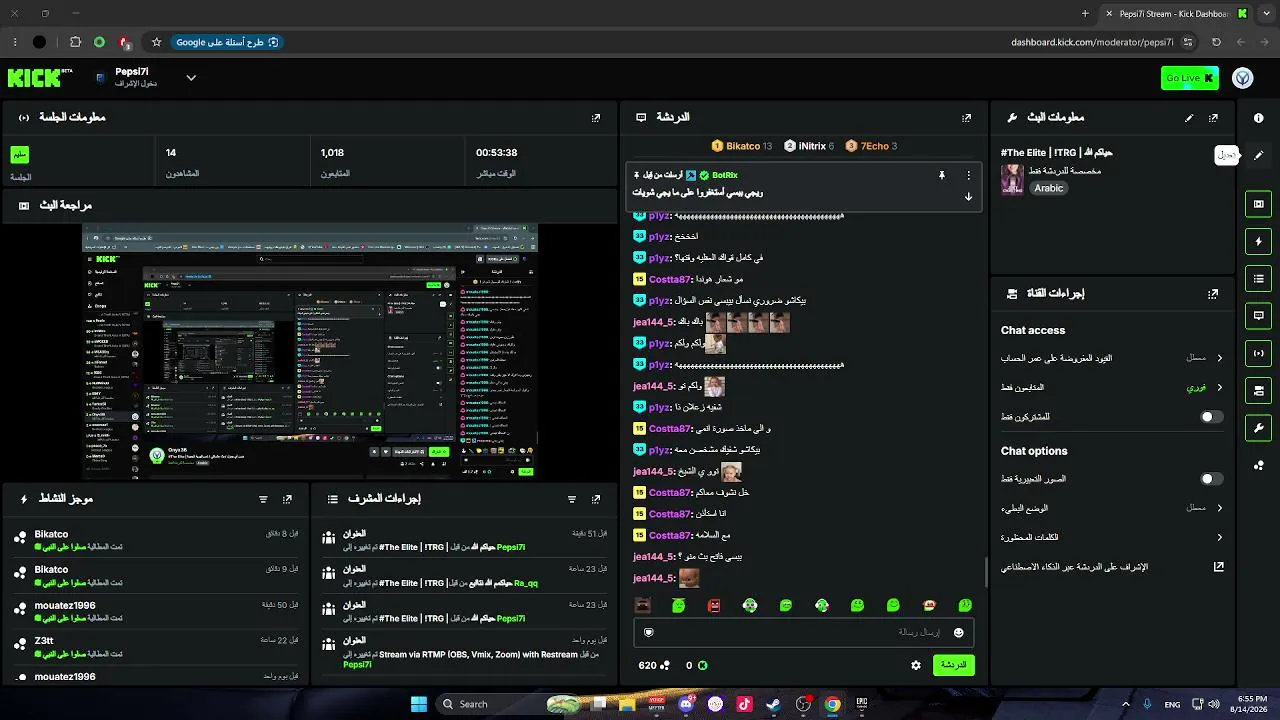Toggle the moderator actions list widget in the sidebar
Image resolution: width=1280 pixels, height=720 pixels.
[x=1259, y=278]
